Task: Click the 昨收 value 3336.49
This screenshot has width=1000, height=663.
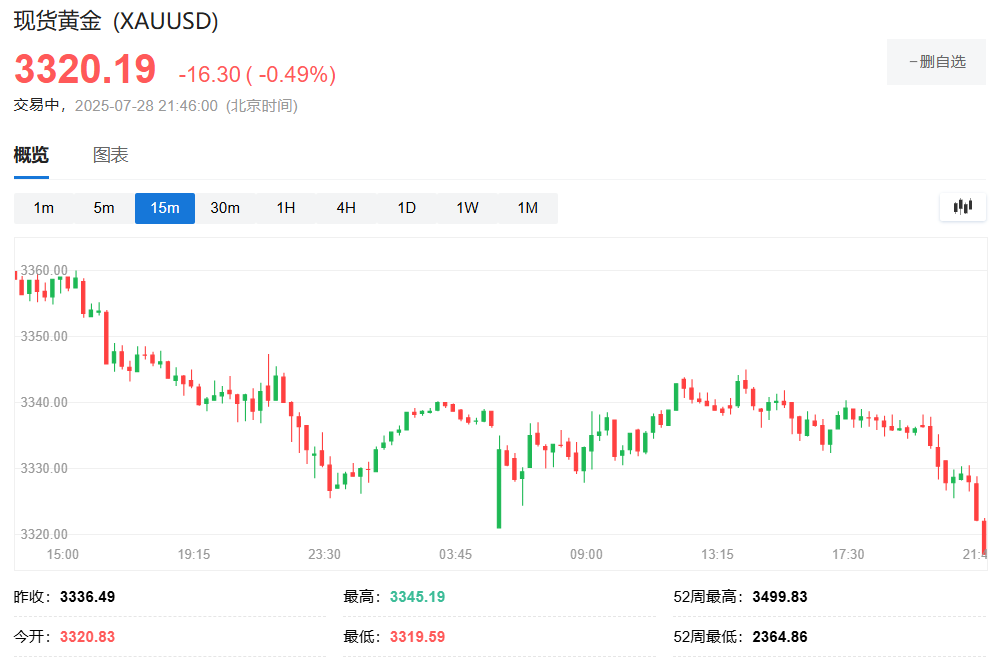Action: point(87,597)
